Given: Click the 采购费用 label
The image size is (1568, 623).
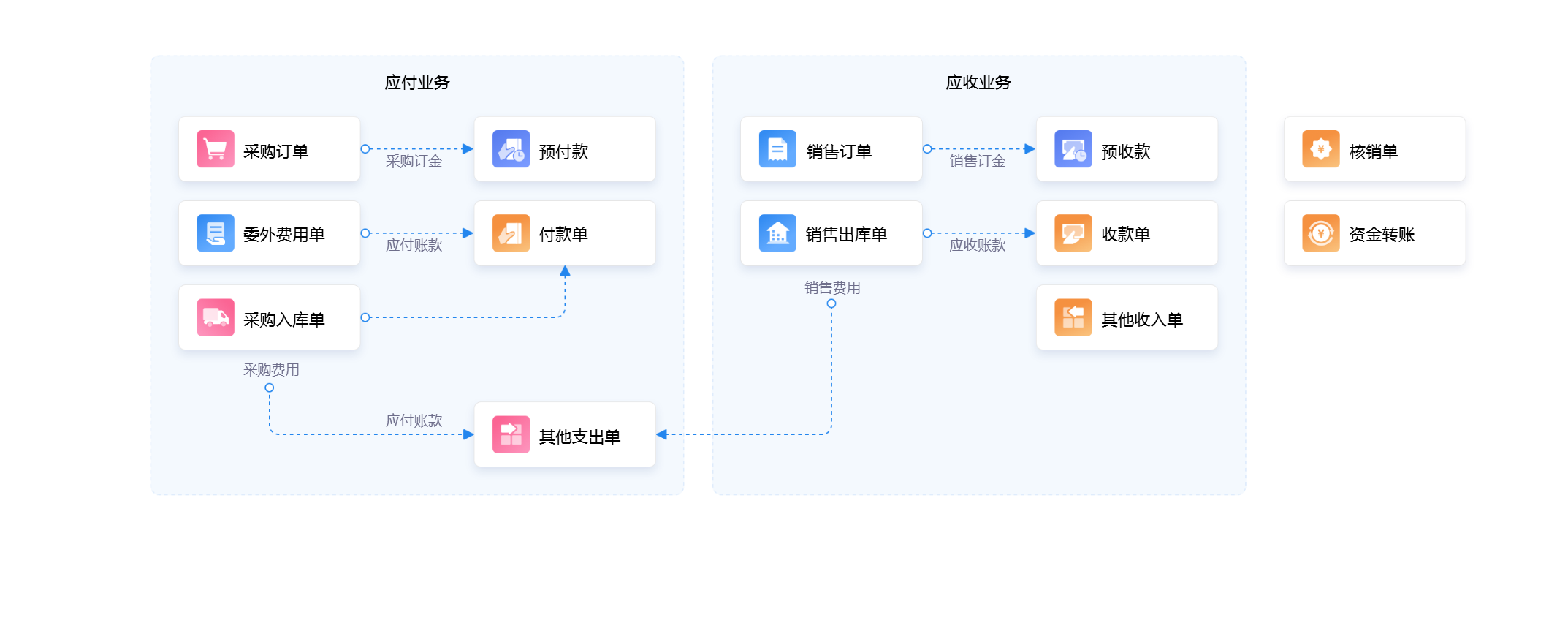Looking at the screenshot, I should 271,370.
